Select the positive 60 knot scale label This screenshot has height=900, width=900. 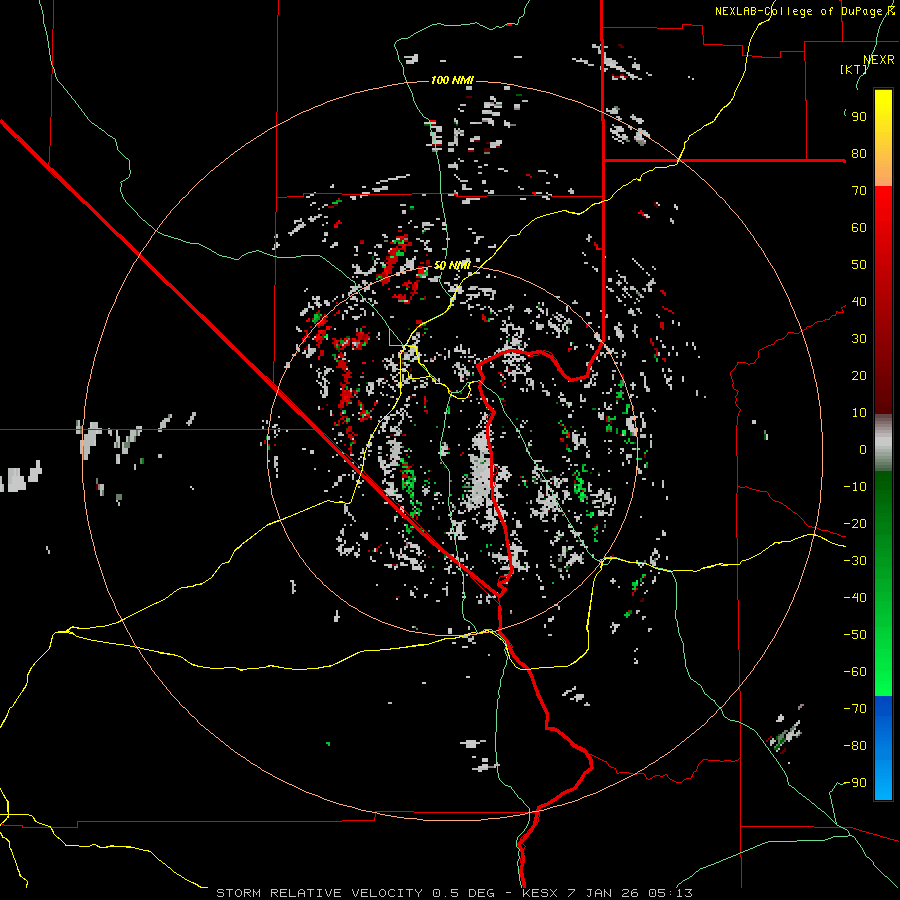[859, 227]
